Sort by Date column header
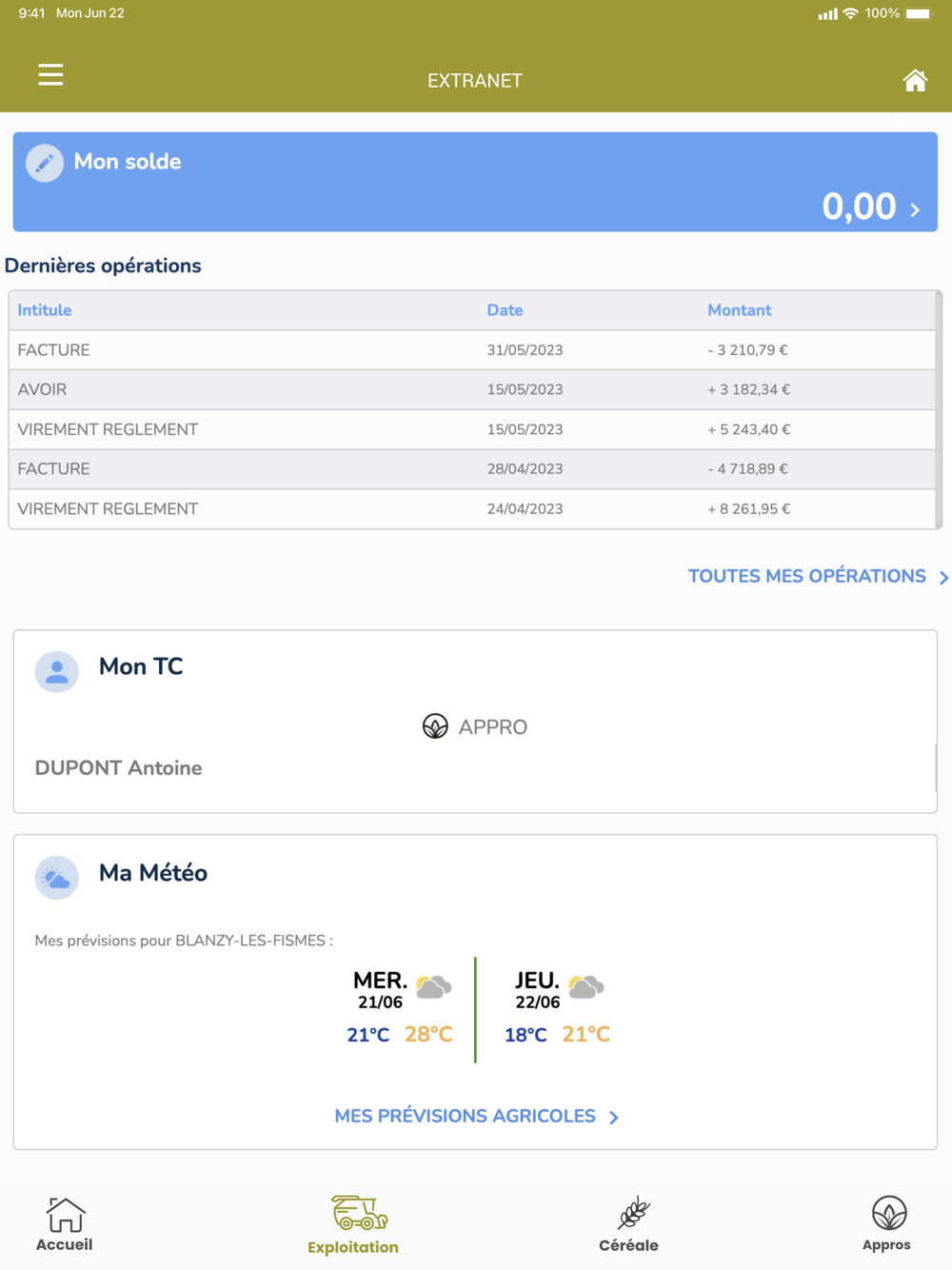The height and width of the screenshot is (1270, 952). point(505,310)
